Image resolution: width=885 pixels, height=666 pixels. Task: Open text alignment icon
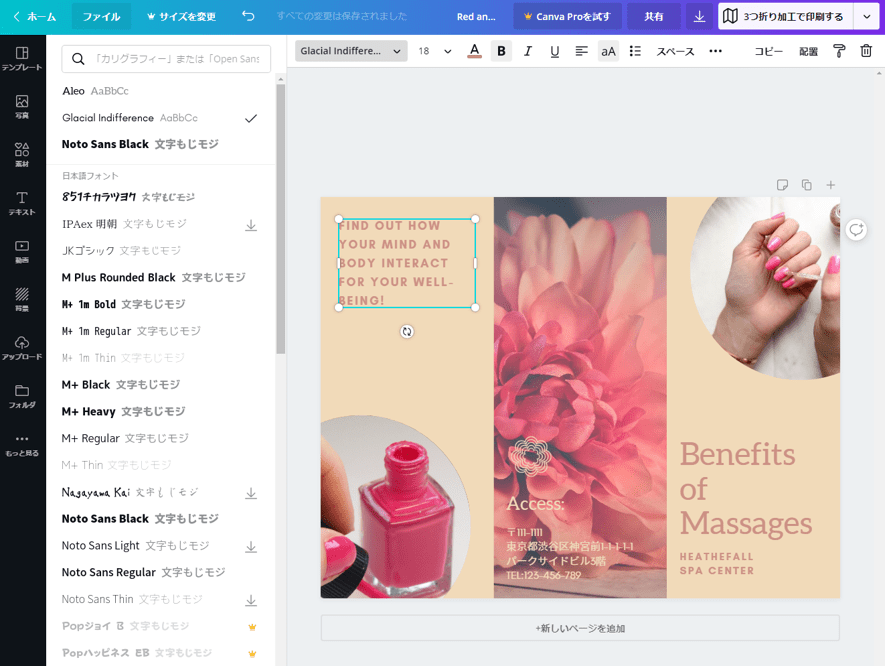point(581,51)
